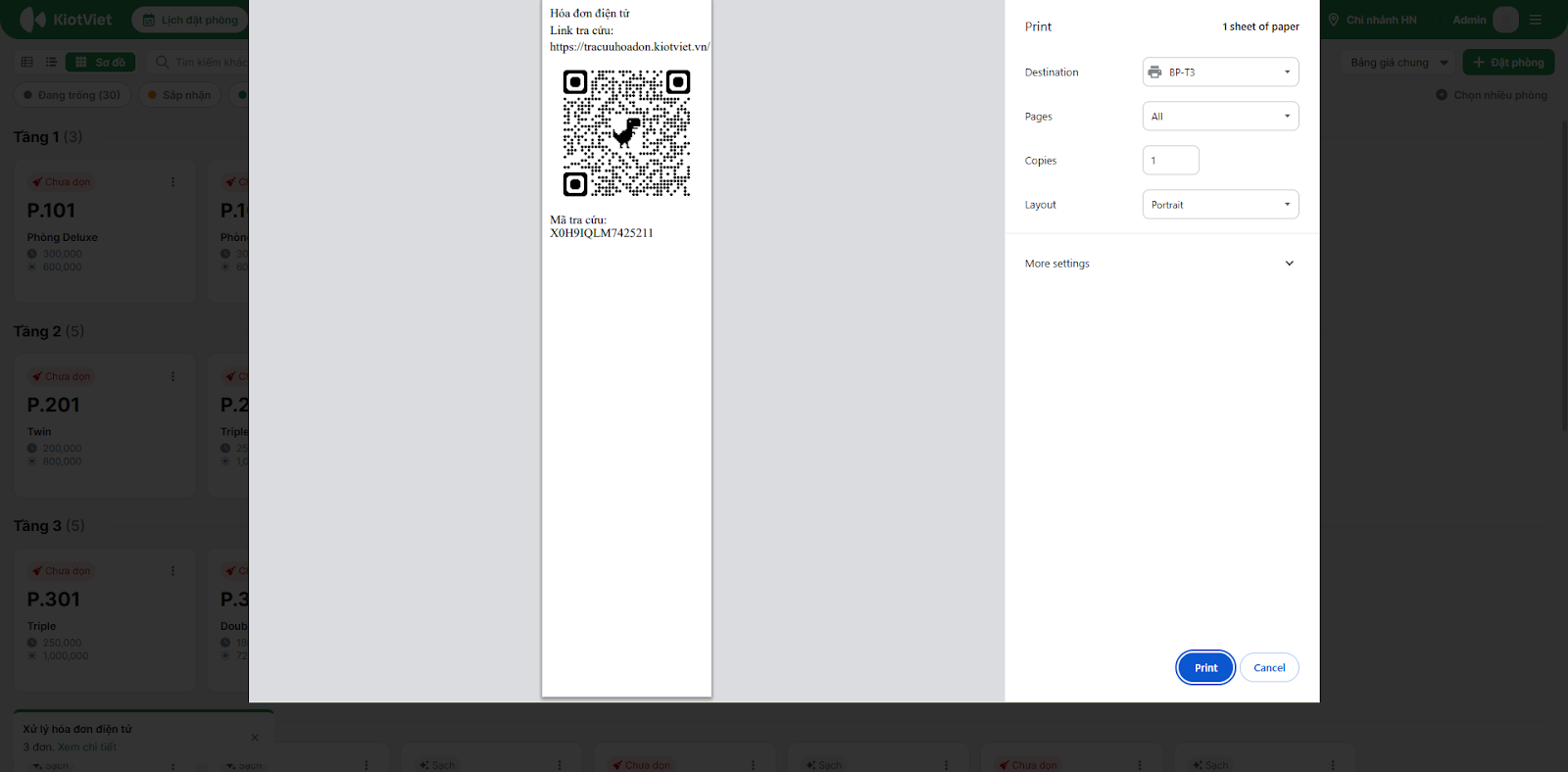This screenshot has height=772, width=1568.
Task: Open the Destination printer dropdown
Action: point(1220,72)
